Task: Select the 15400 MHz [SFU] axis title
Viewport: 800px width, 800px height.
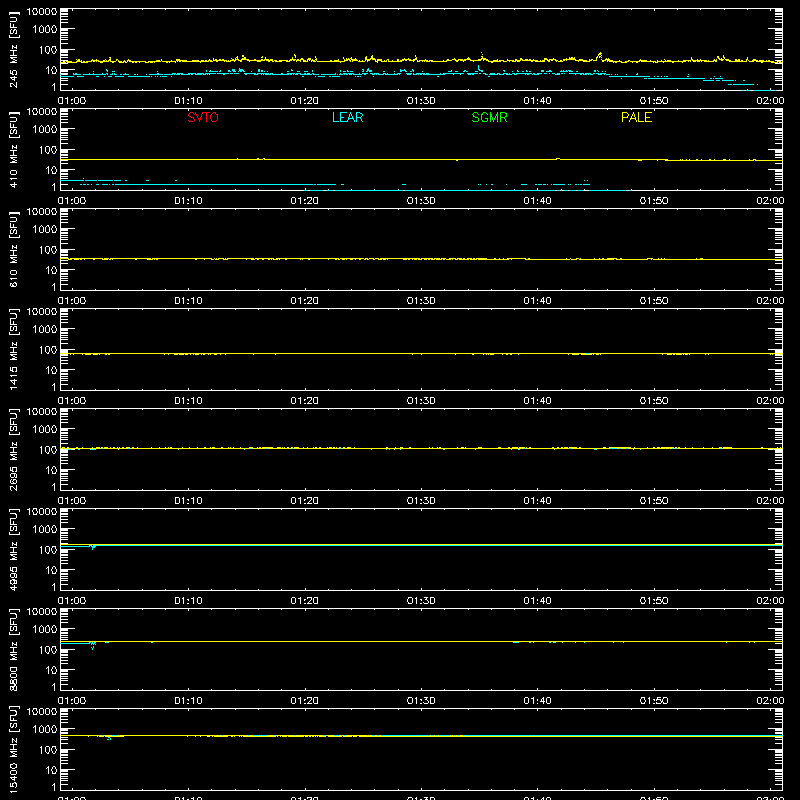Action: tap(14, 749)
